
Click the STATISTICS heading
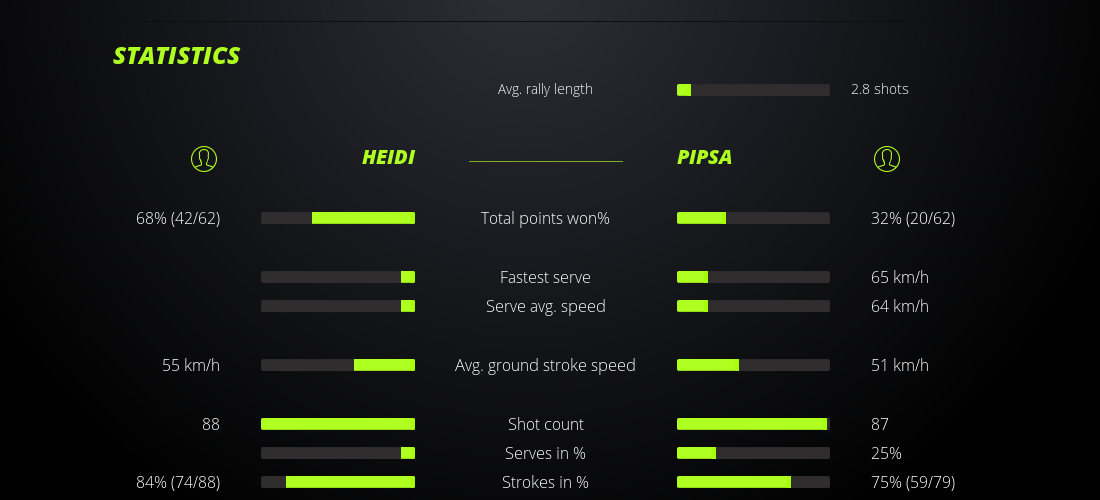177,56
